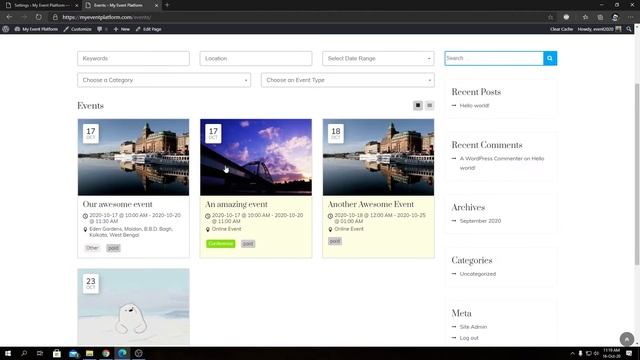This screenshot has width=640, height=360.
Task: Open A WordPress Commenter link
Action: [491, 158]
